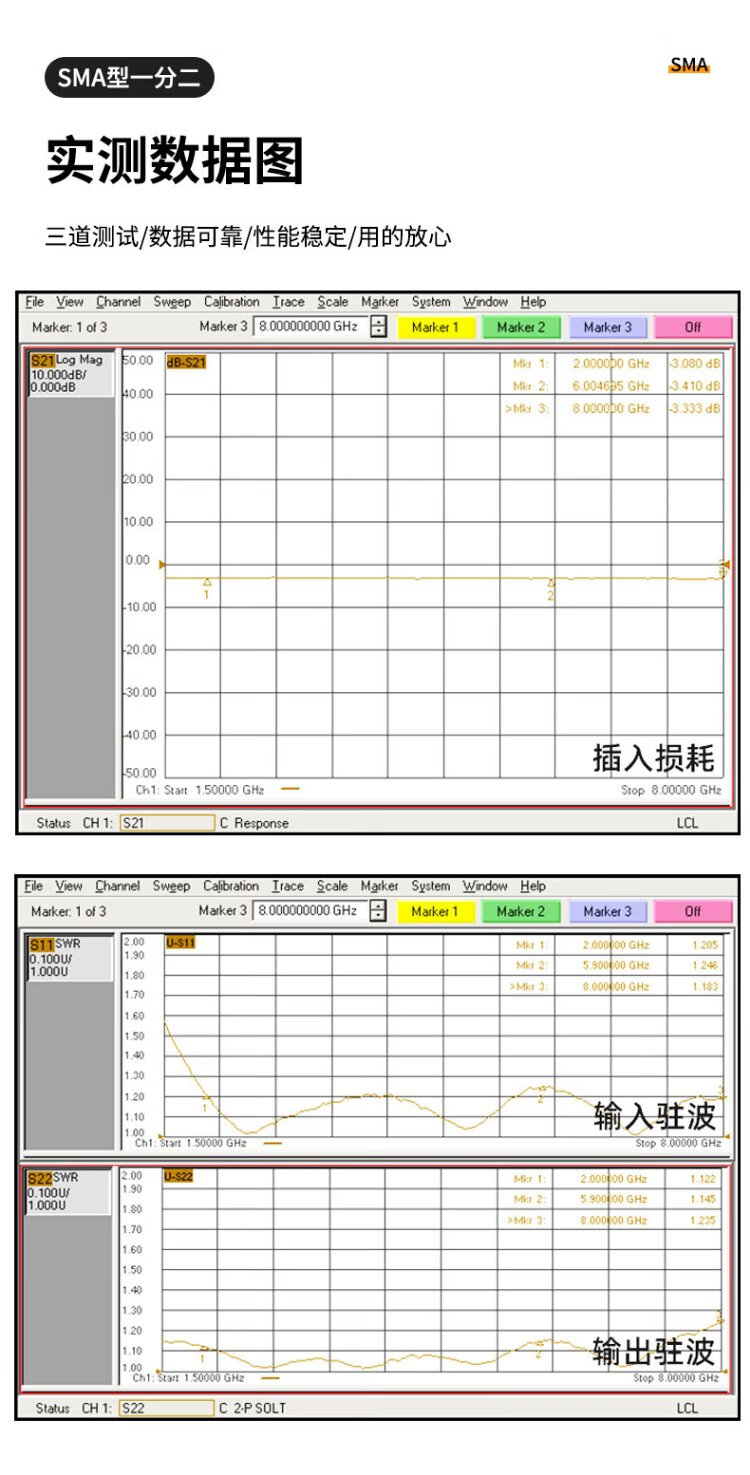Open the Calibration menu in the upper window
The width and height of the screenshot is (750, 1475).
[x=231, y=302]
